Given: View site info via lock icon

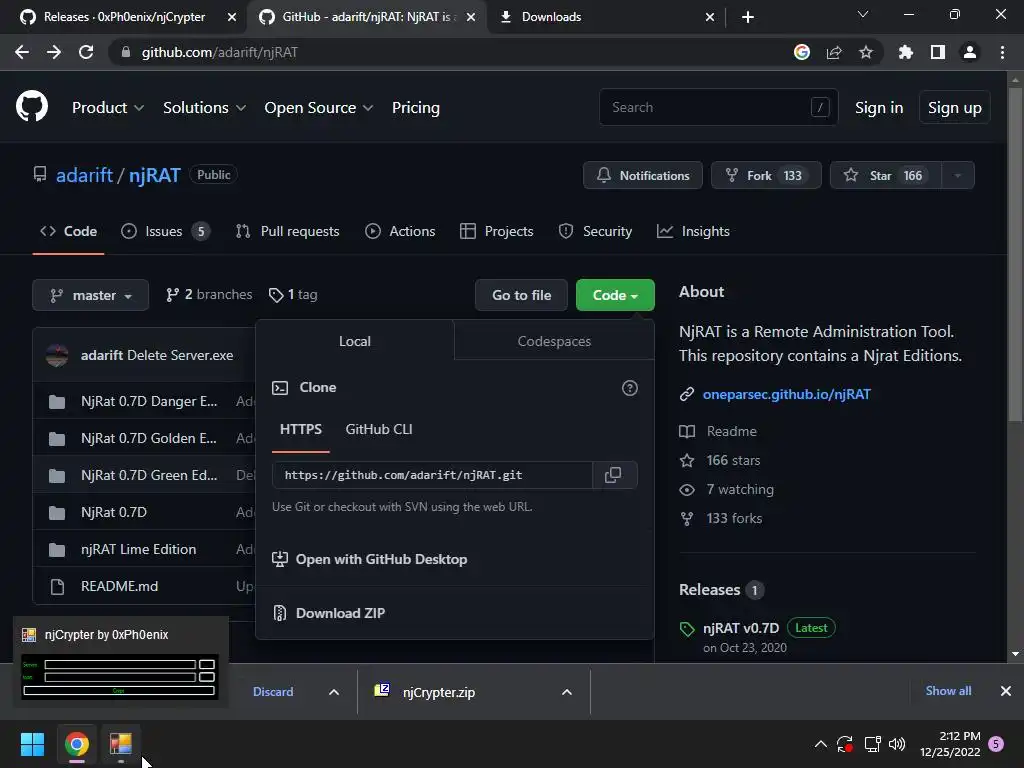Looking at the screenshot, I should coord(126,52).
